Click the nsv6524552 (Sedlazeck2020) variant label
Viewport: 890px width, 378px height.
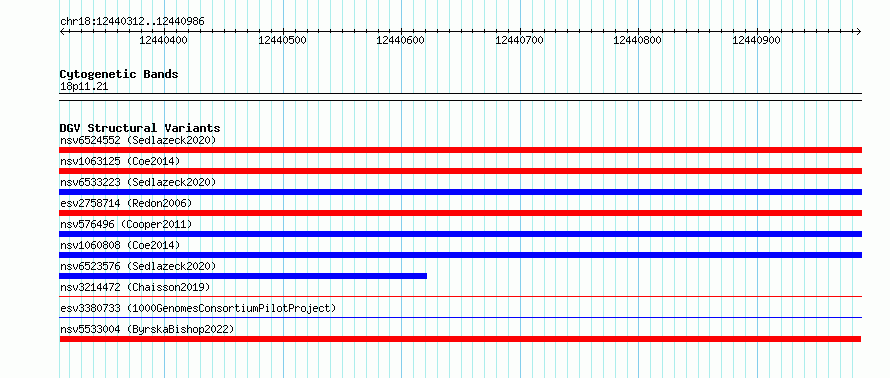click(138, 140)
